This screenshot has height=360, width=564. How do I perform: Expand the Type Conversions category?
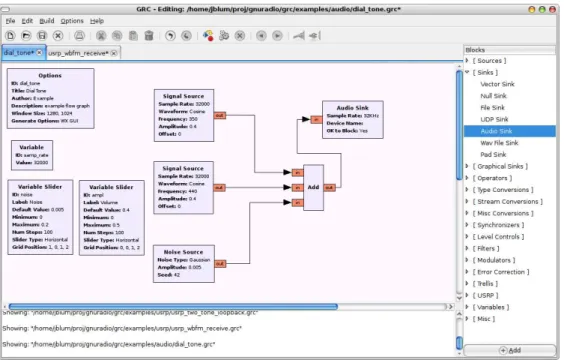tap(467, 190)
